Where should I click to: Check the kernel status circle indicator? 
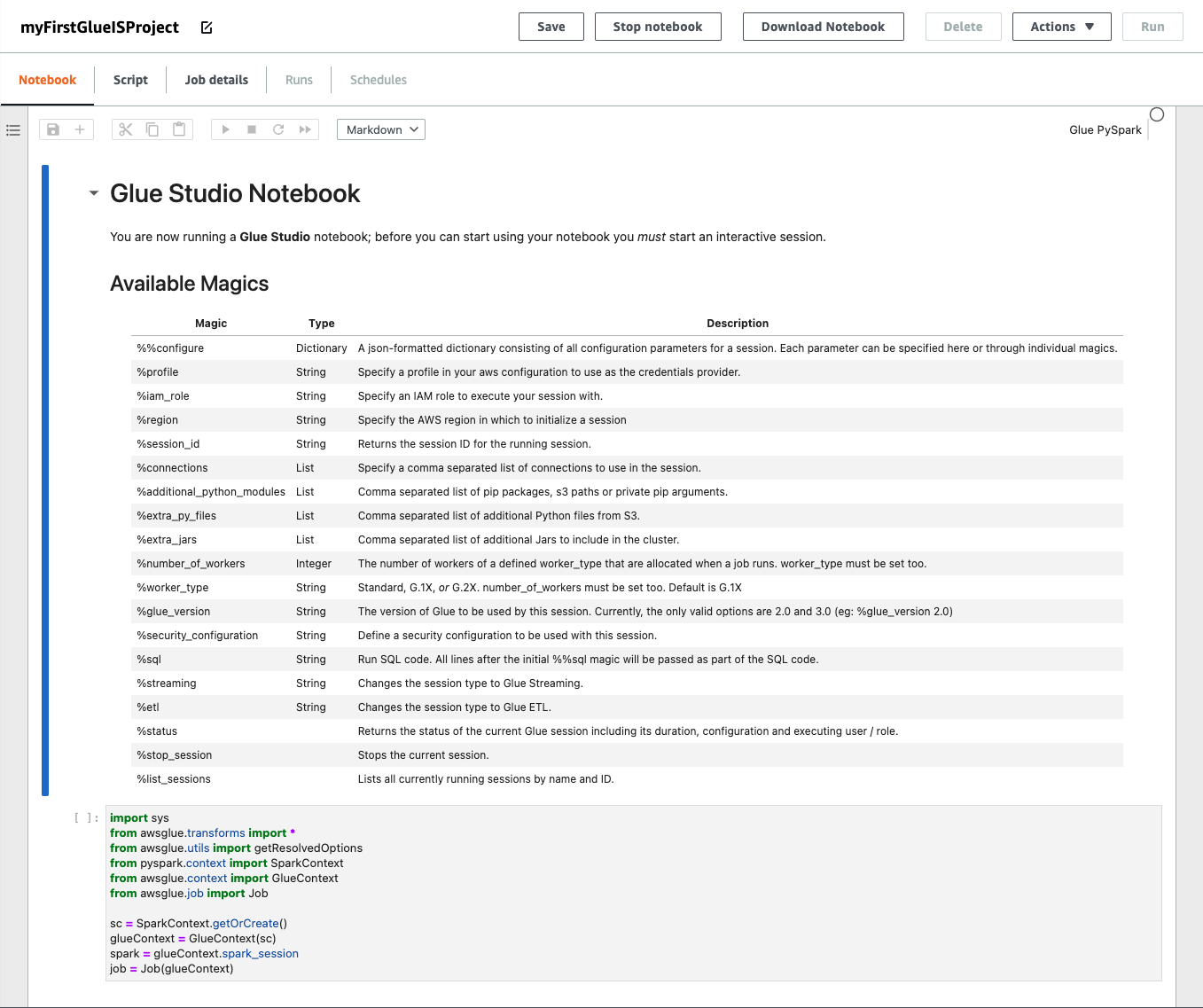click(1157, 114)
